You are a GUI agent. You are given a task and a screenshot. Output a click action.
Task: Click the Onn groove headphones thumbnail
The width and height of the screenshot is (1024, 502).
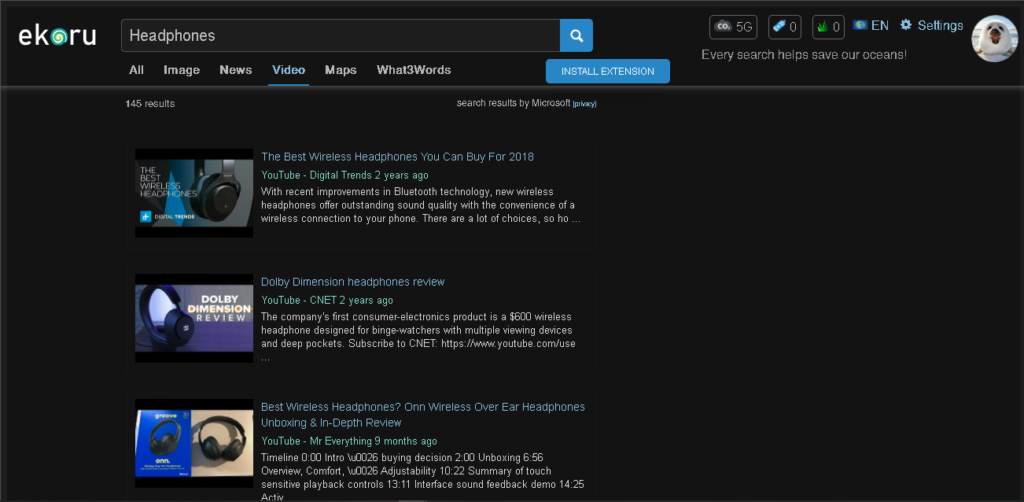(194, 443)
